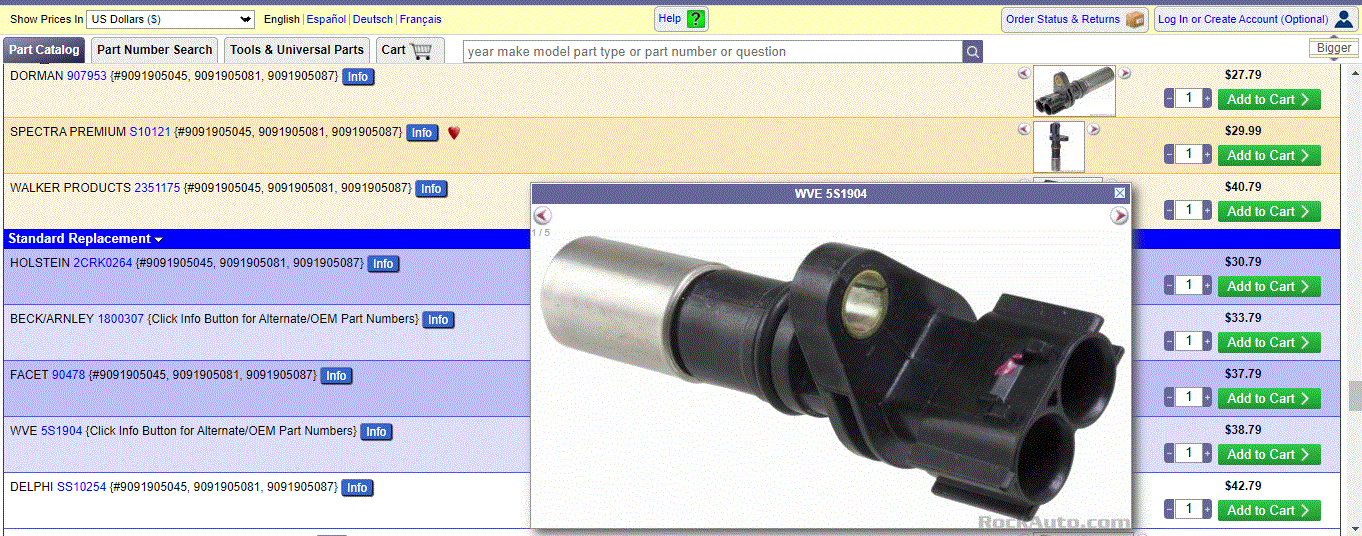Open DELPHI SS10254 link
1362x536 pixels.
pyautogui.click(x=81, y=486)
